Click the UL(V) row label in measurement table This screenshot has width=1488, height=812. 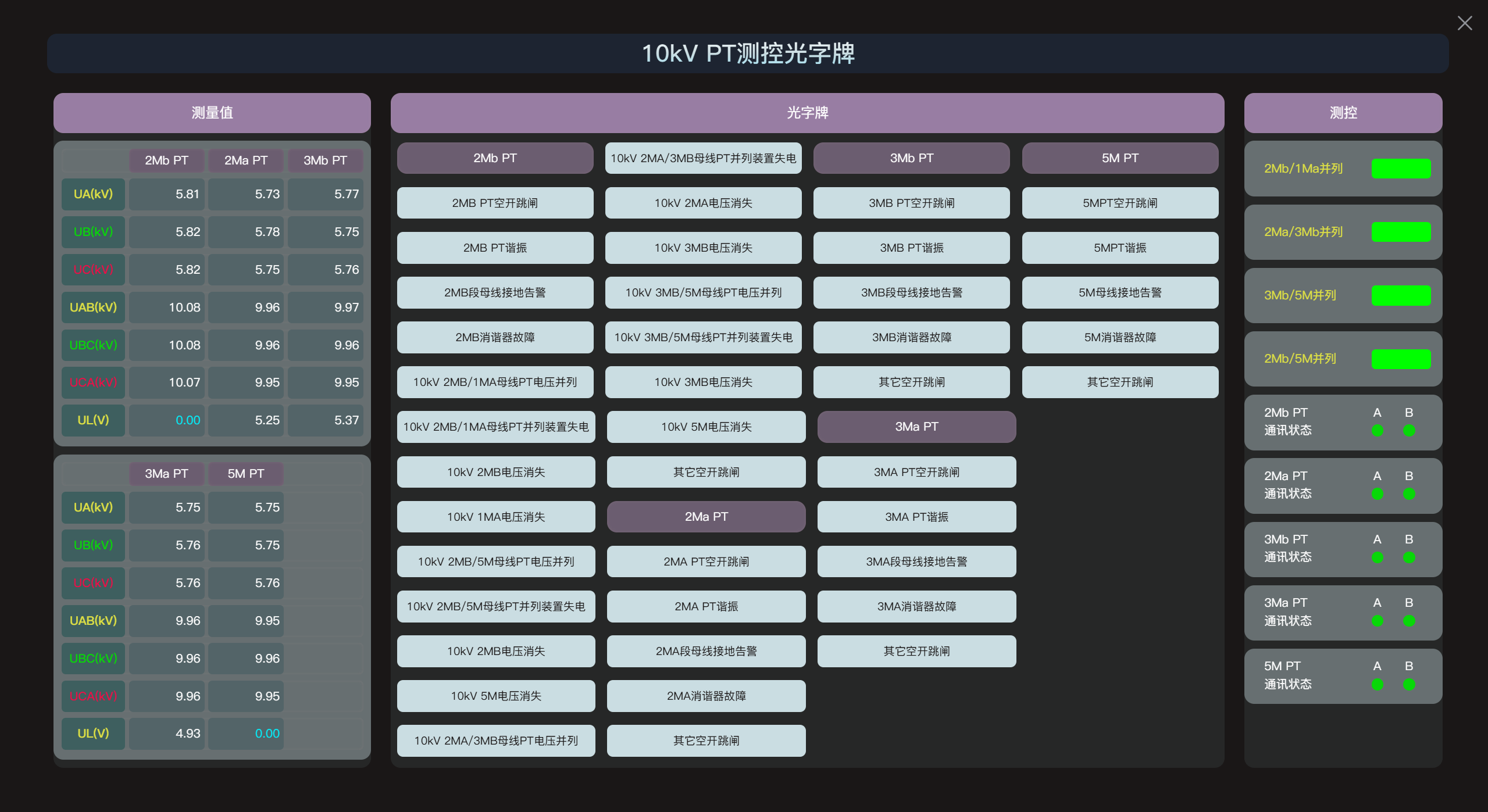[x=92, y=420]
